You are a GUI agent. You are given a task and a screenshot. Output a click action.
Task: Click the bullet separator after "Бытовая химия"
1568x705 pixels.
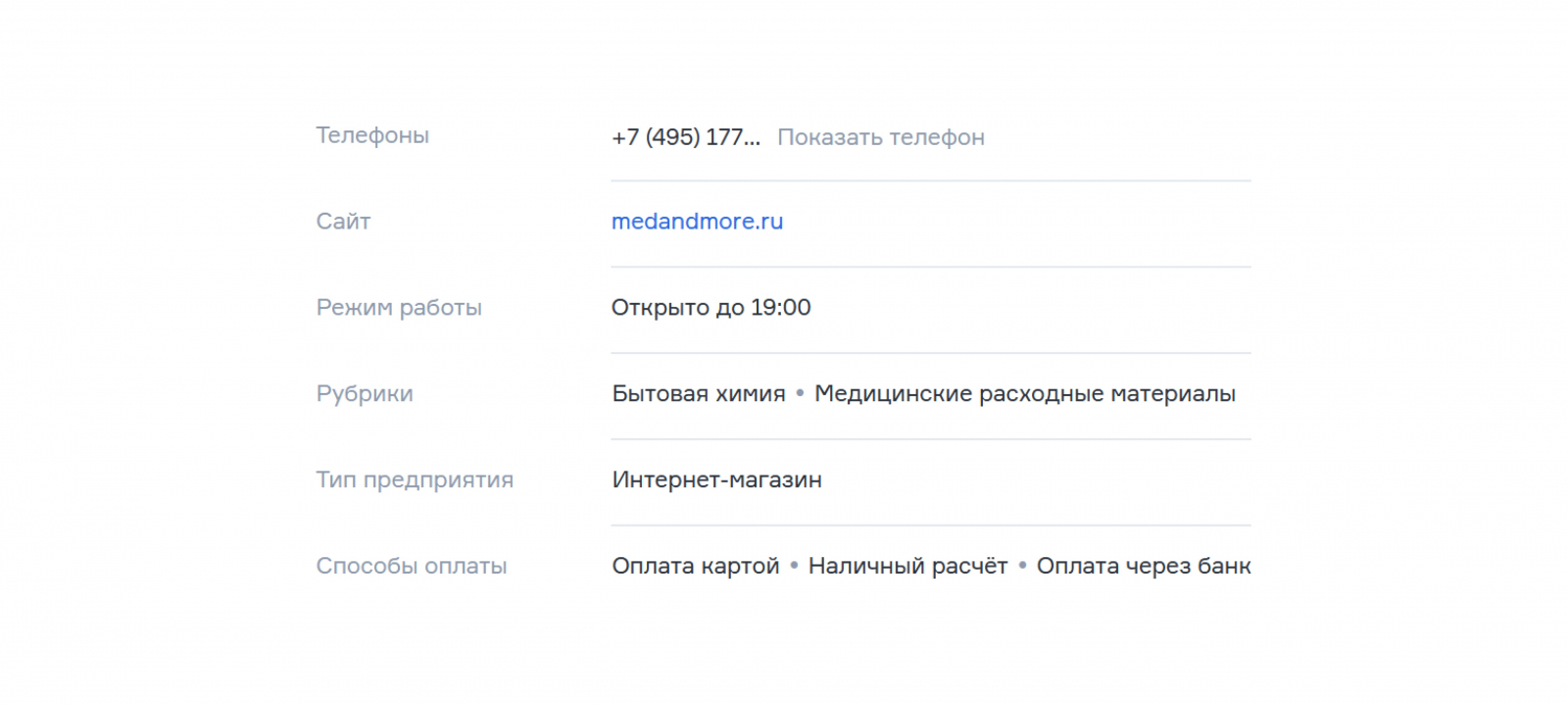point(800,393)
